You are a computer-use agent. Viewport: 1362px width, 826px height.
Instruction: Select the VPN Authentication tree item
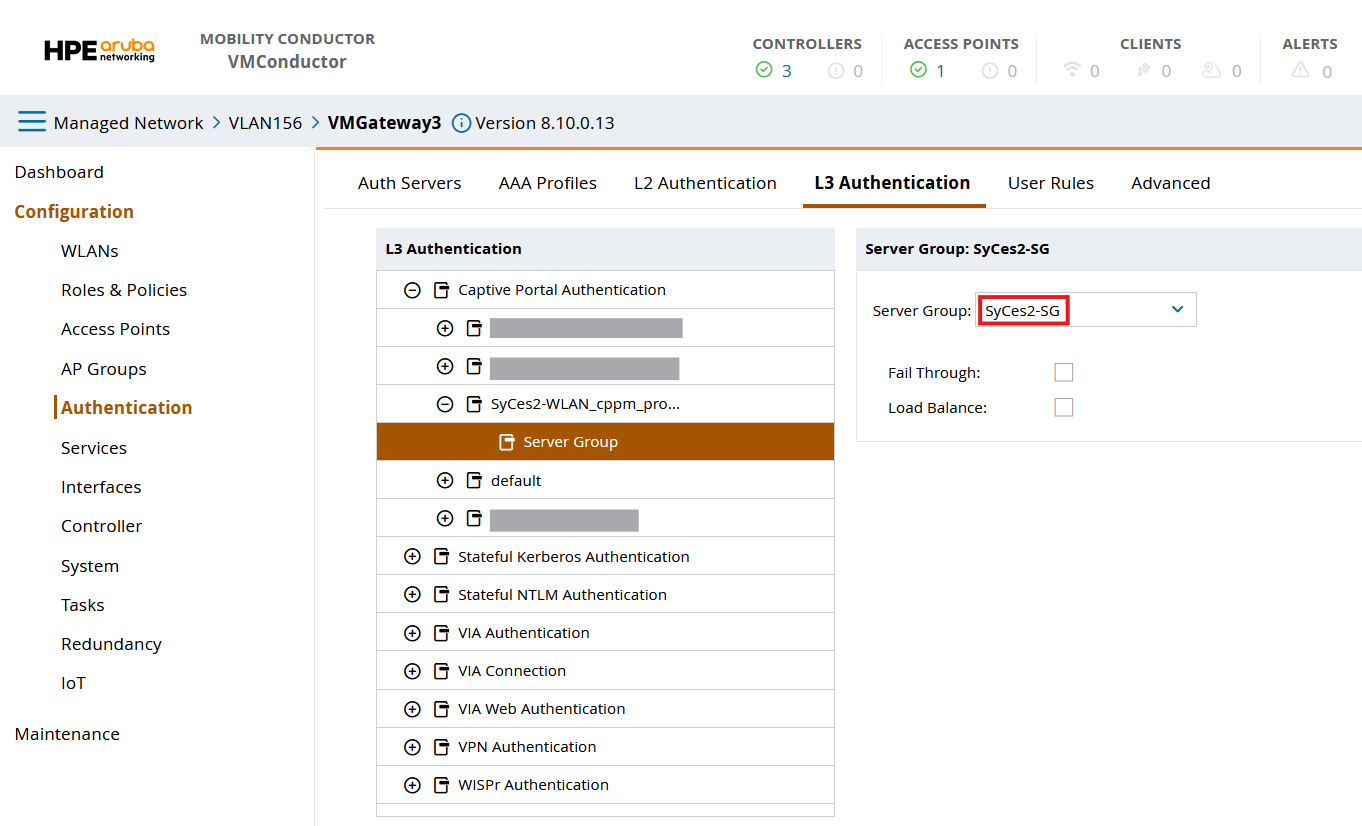point(526,747)
